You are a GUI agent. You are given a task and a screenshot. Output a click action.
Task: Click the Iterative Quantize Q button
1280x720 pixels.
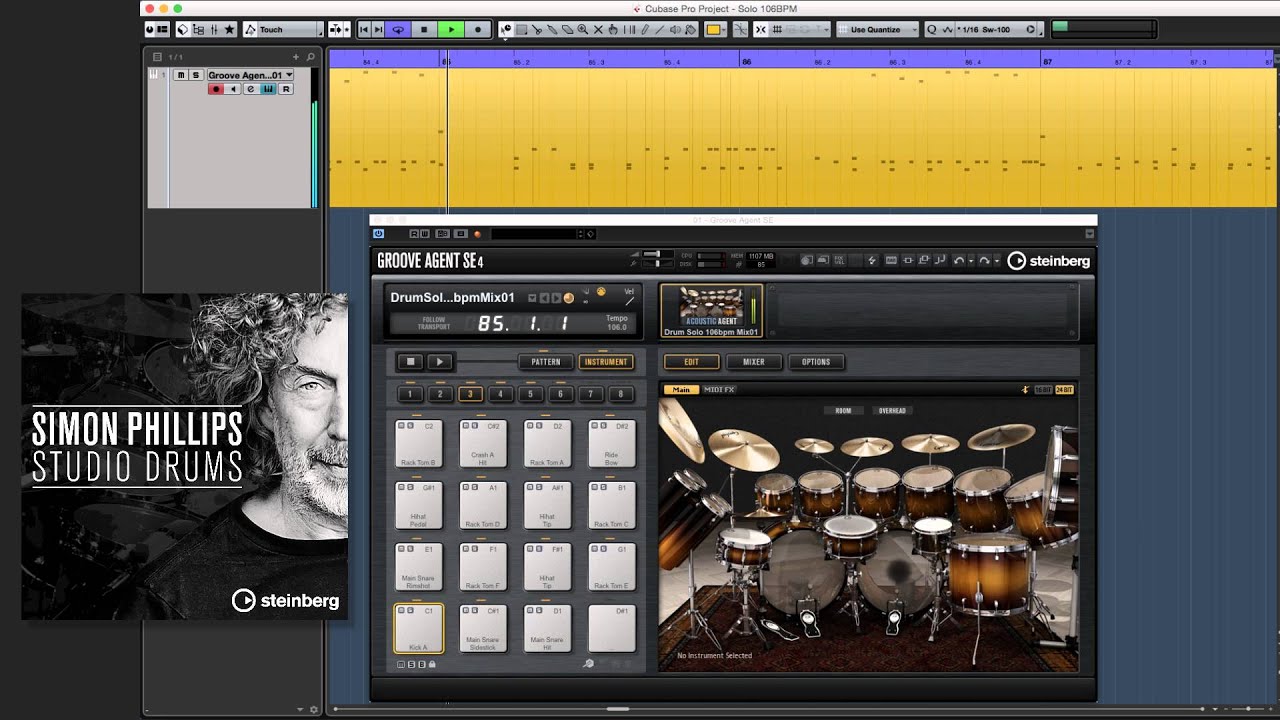(932, 30)
